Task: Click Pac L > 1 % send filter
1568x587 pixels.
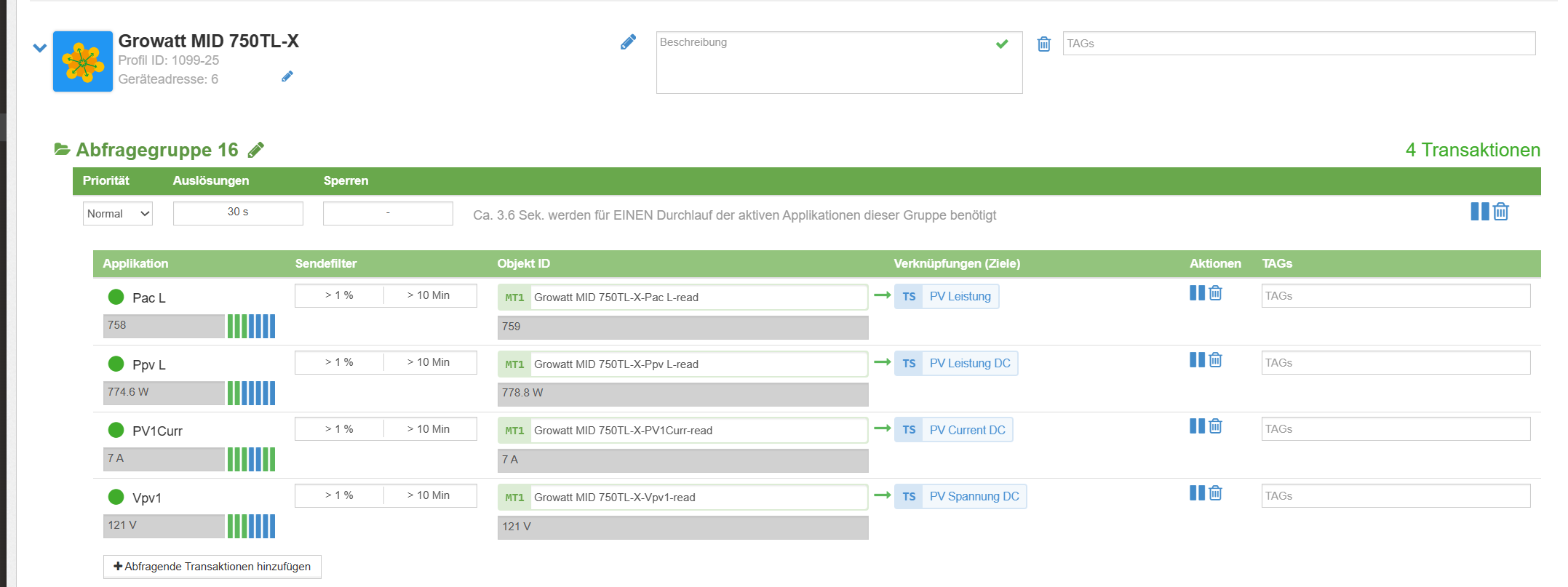Action: (x=339, y=295)
